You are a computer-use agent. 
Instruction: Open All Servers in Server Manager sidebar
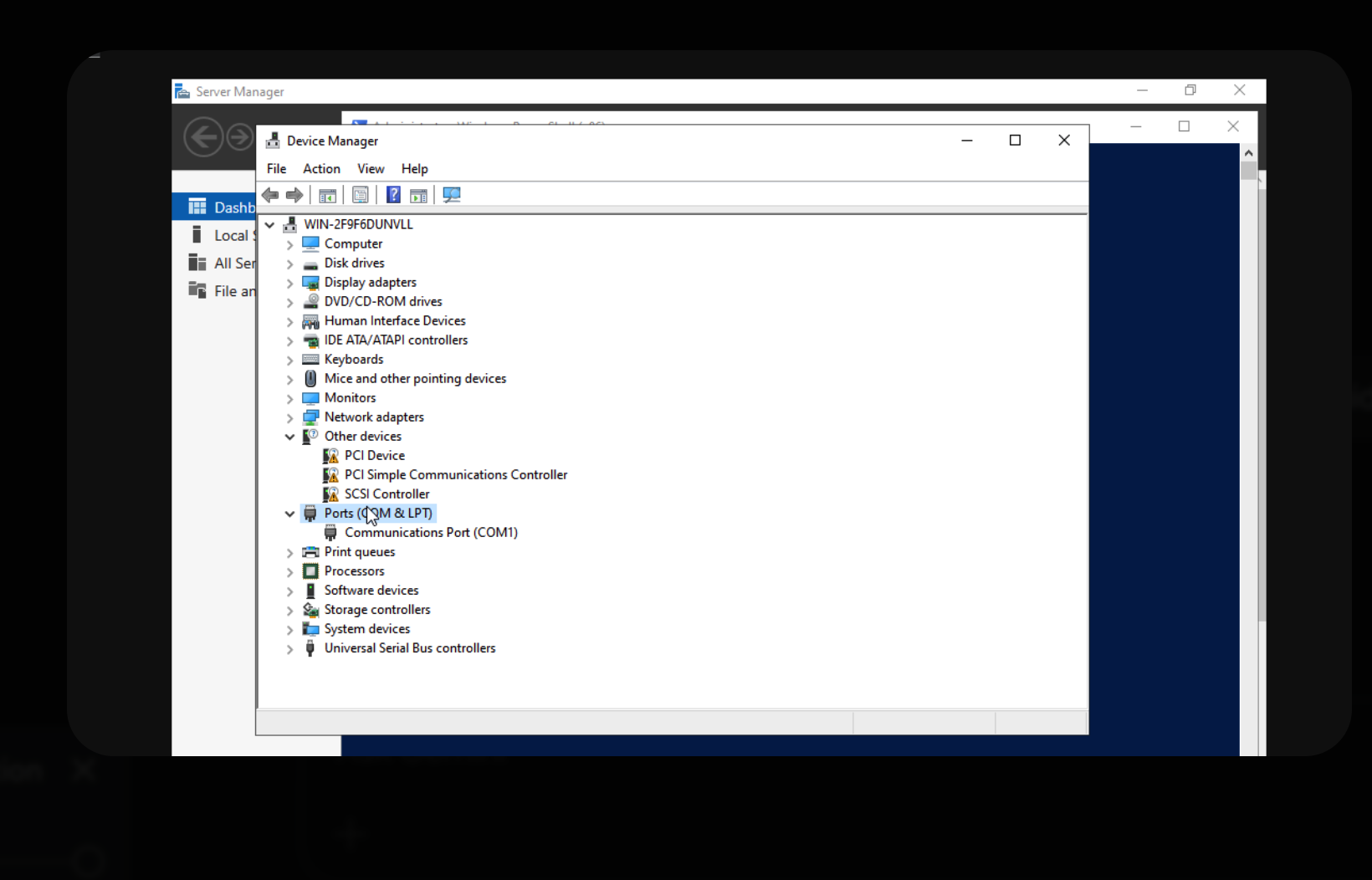pos(214,263)
